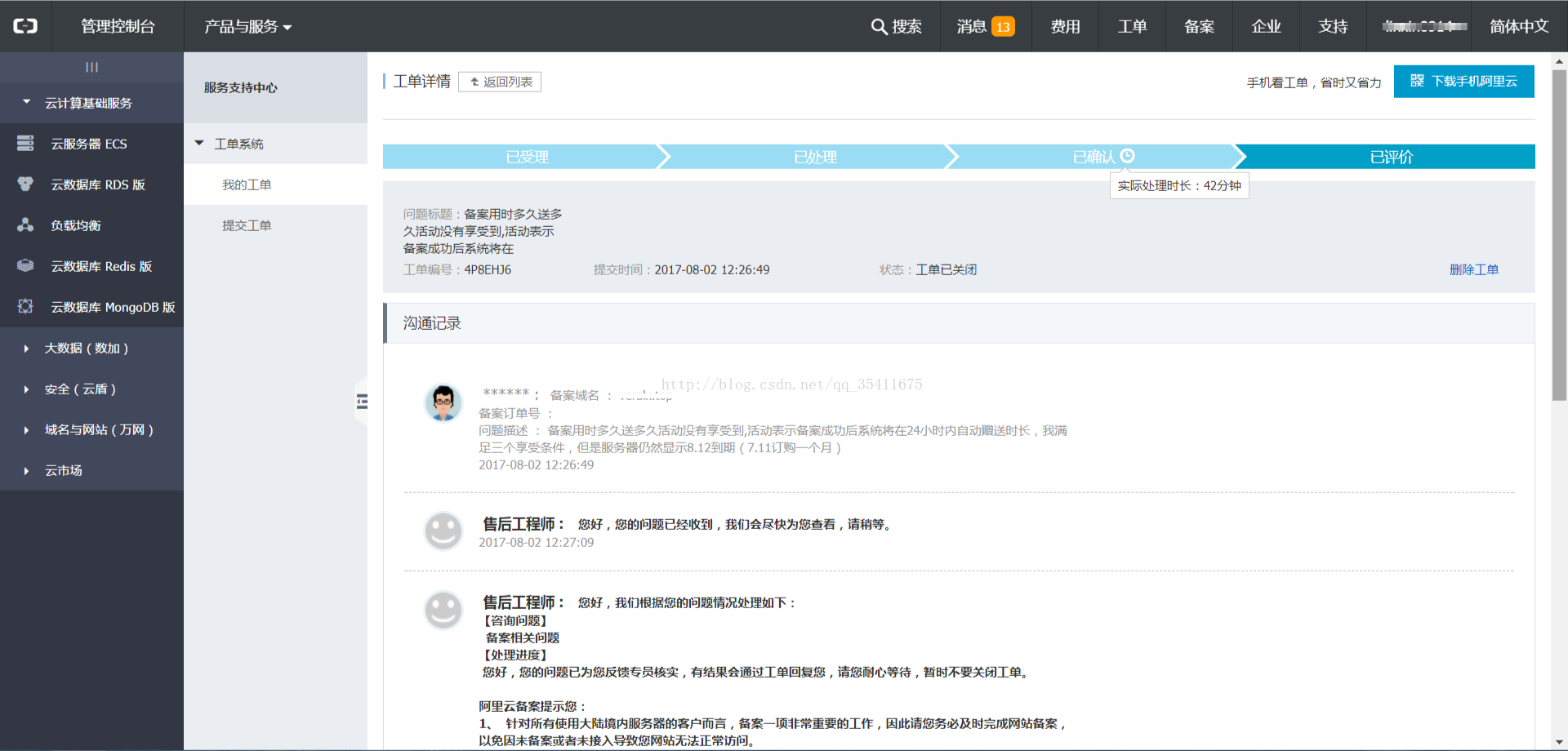The height and width of the screenshot is (751, 1568).
Task: Click the 负载均衡 load balancer icon
Action: pyautogui.click(x=25, y=225)
